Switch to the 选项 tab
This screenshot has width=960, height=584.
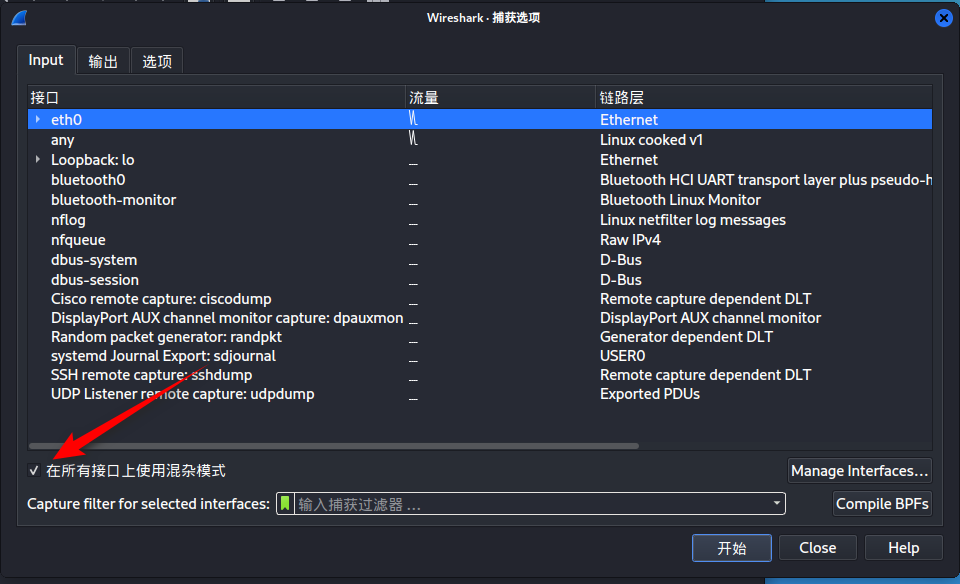157,61
